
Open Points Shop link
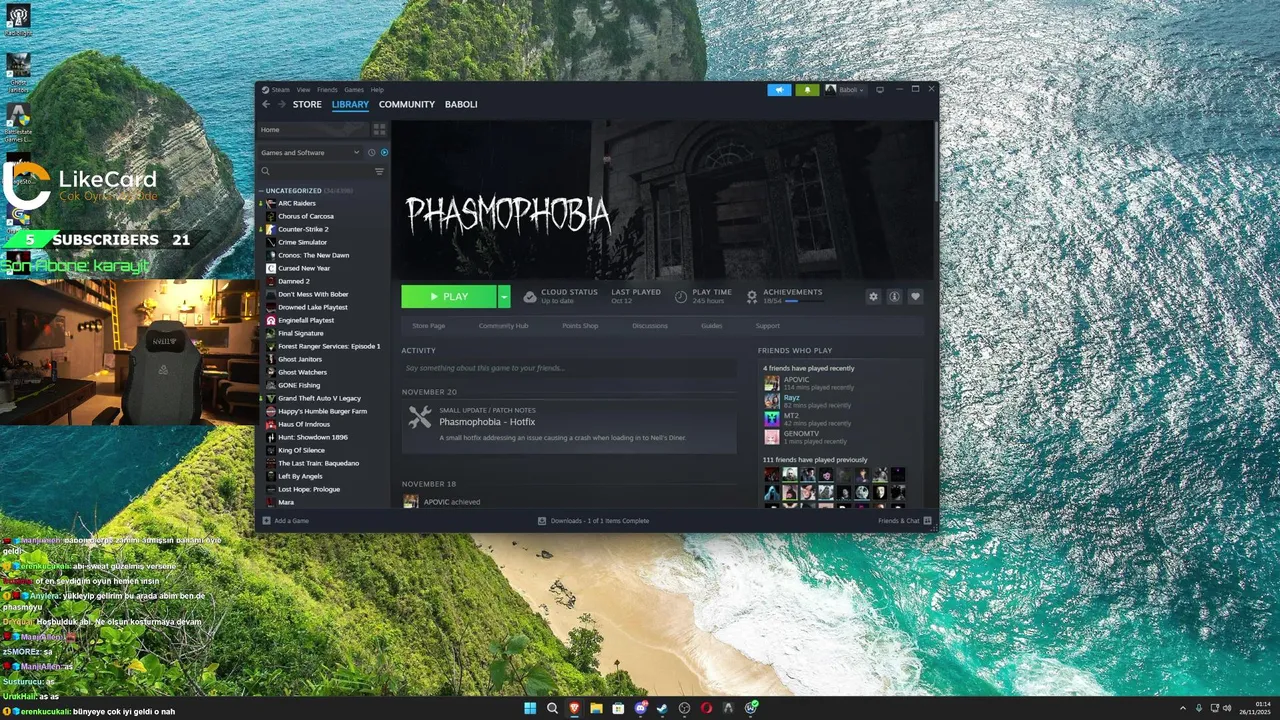pyautogui.click(x=580, y=326)
